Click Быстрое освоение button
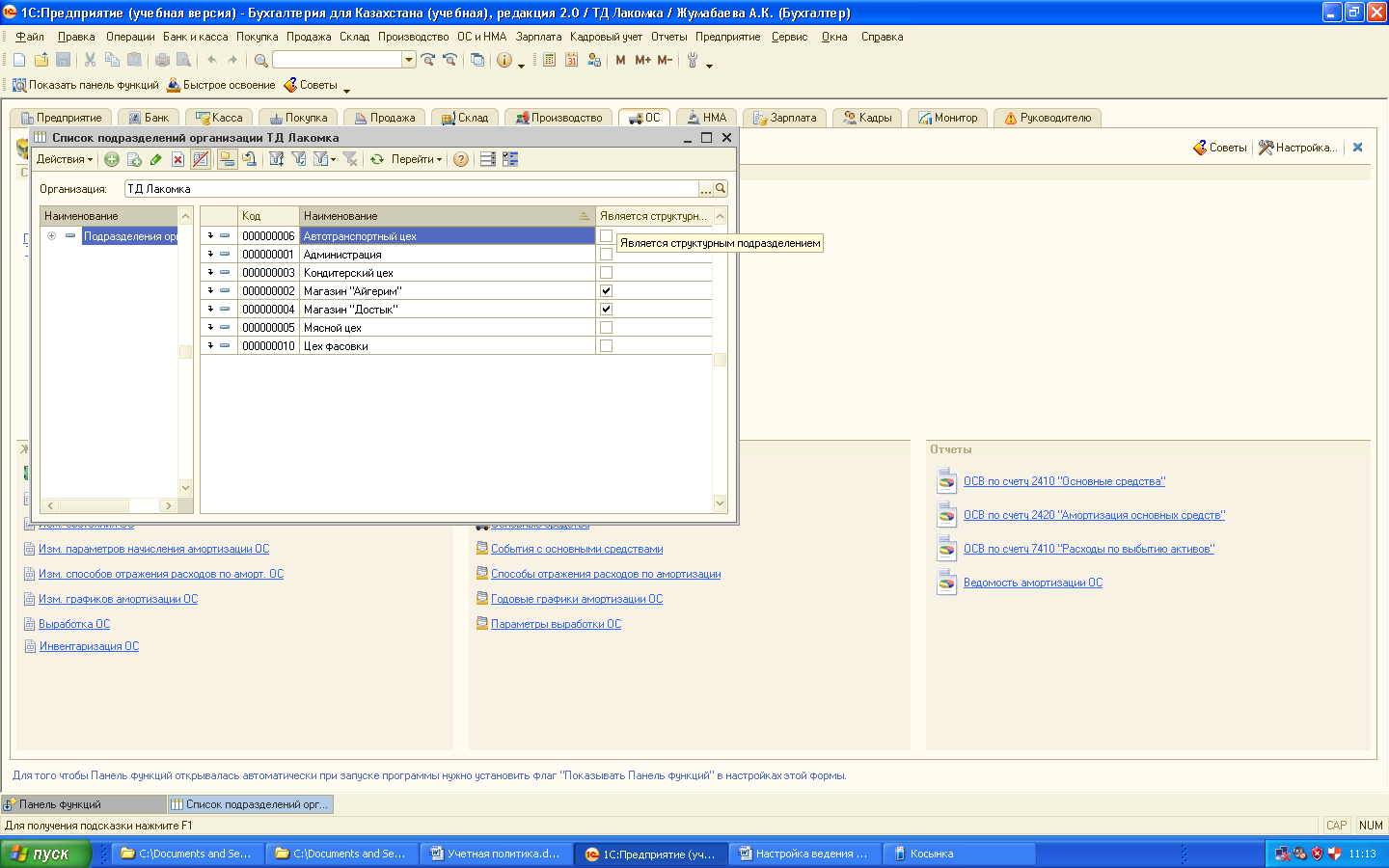This screenshot has width=1389, height=868. click(221, 85)
